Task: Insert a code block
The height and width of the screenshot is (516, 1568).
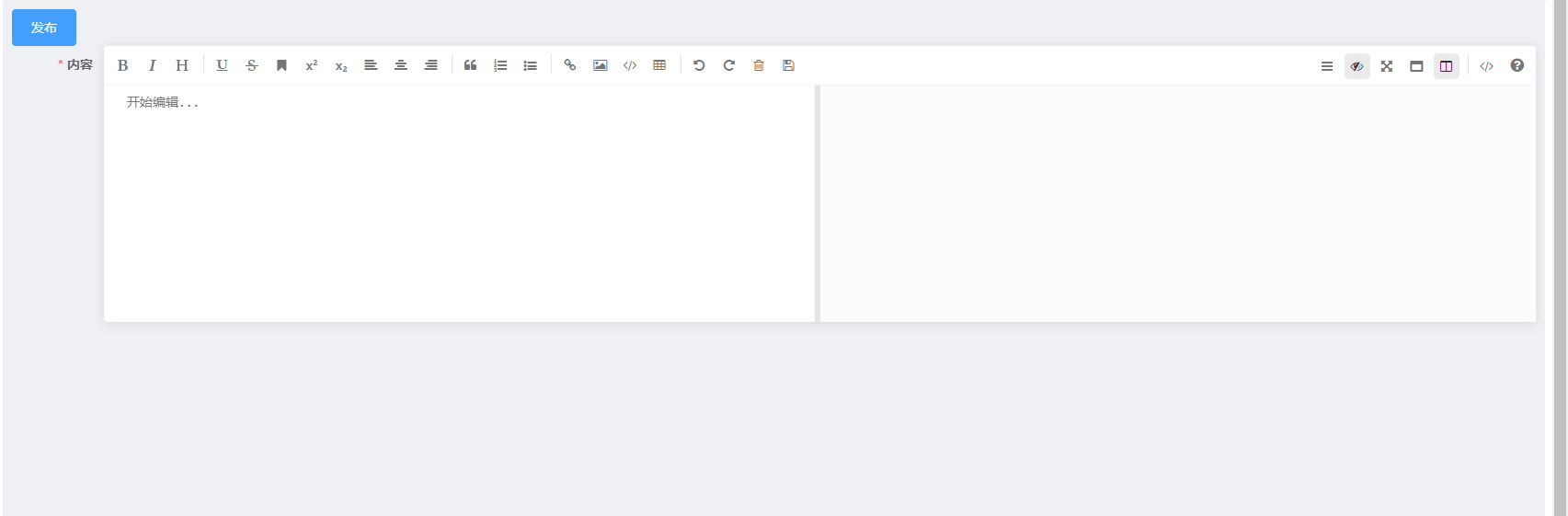Action: [x=630, y=65]
